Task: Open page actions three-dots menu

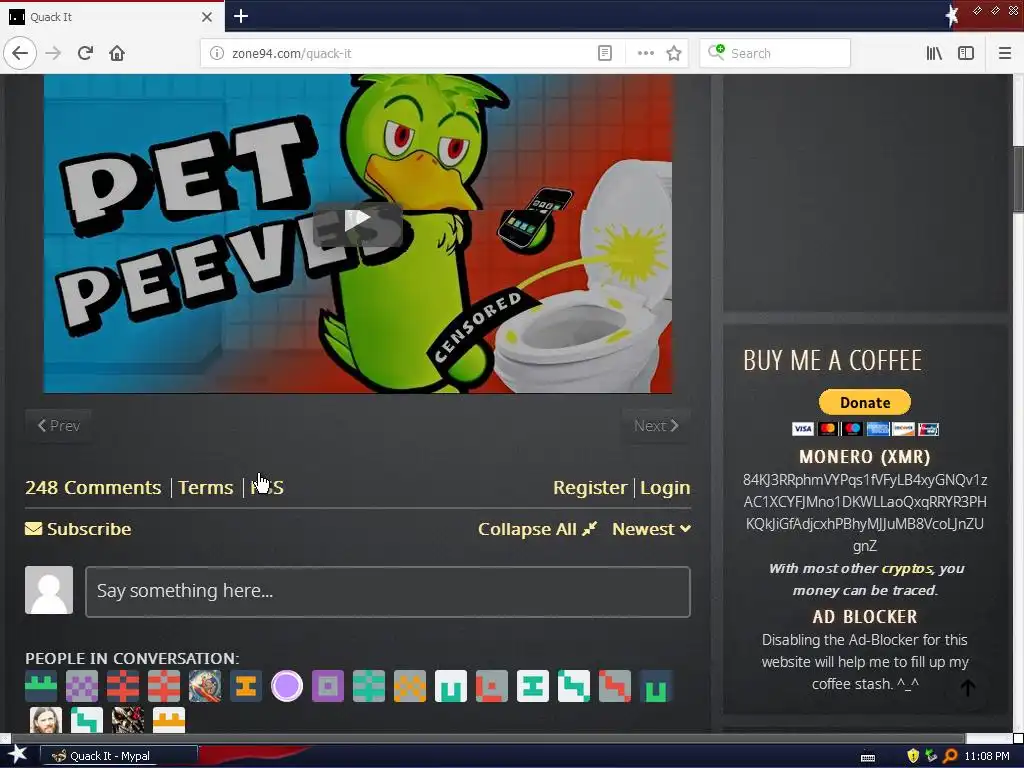Action: 645,53
